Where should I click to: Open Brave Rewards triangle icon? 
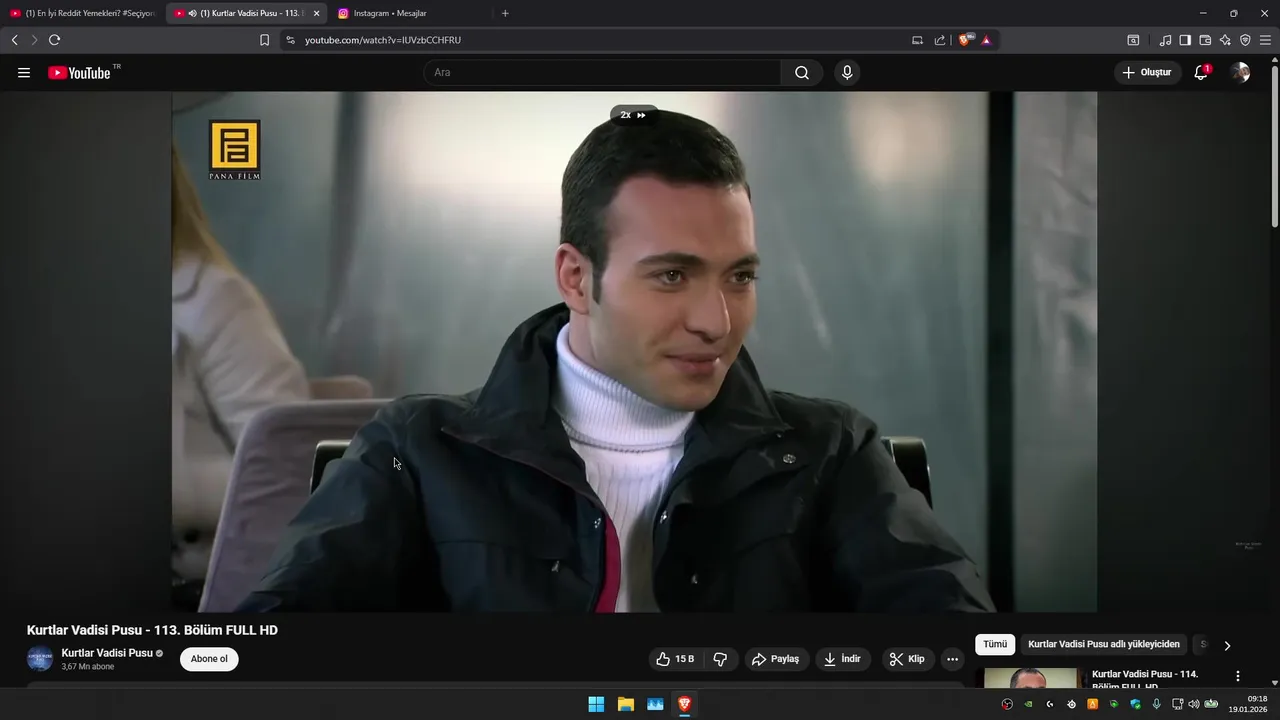pos(986,40)
